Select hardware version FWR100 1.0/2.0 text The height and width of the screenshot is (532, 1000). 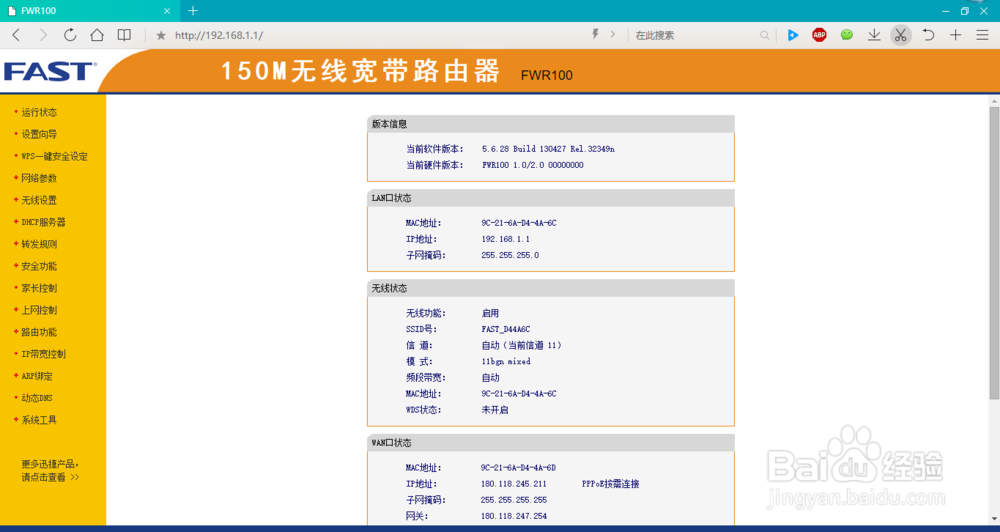coord(533,165)
